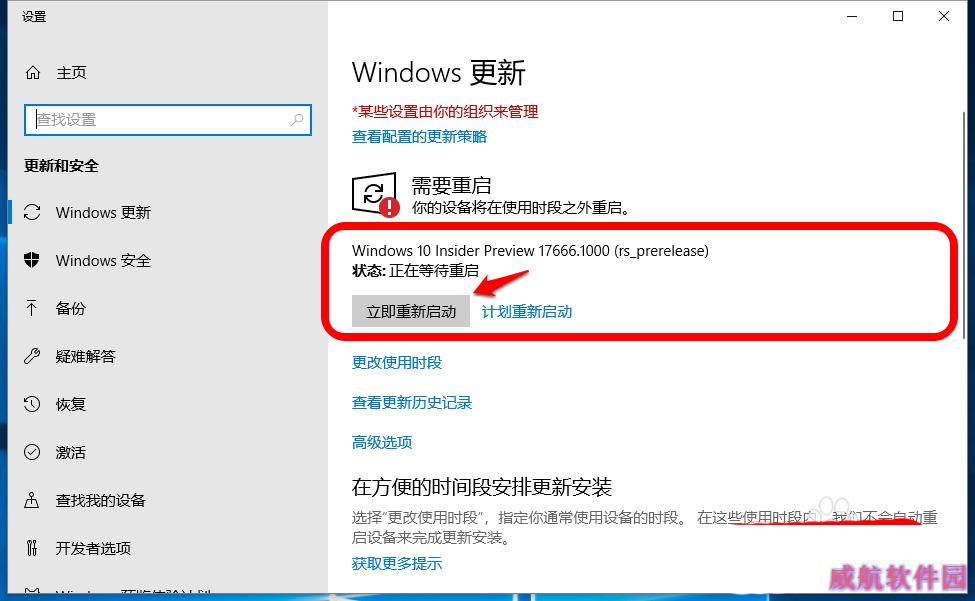Screen dimensions: 975x601
Task: Open 查看更新历史记录 link
Action: tap(412, 402)
